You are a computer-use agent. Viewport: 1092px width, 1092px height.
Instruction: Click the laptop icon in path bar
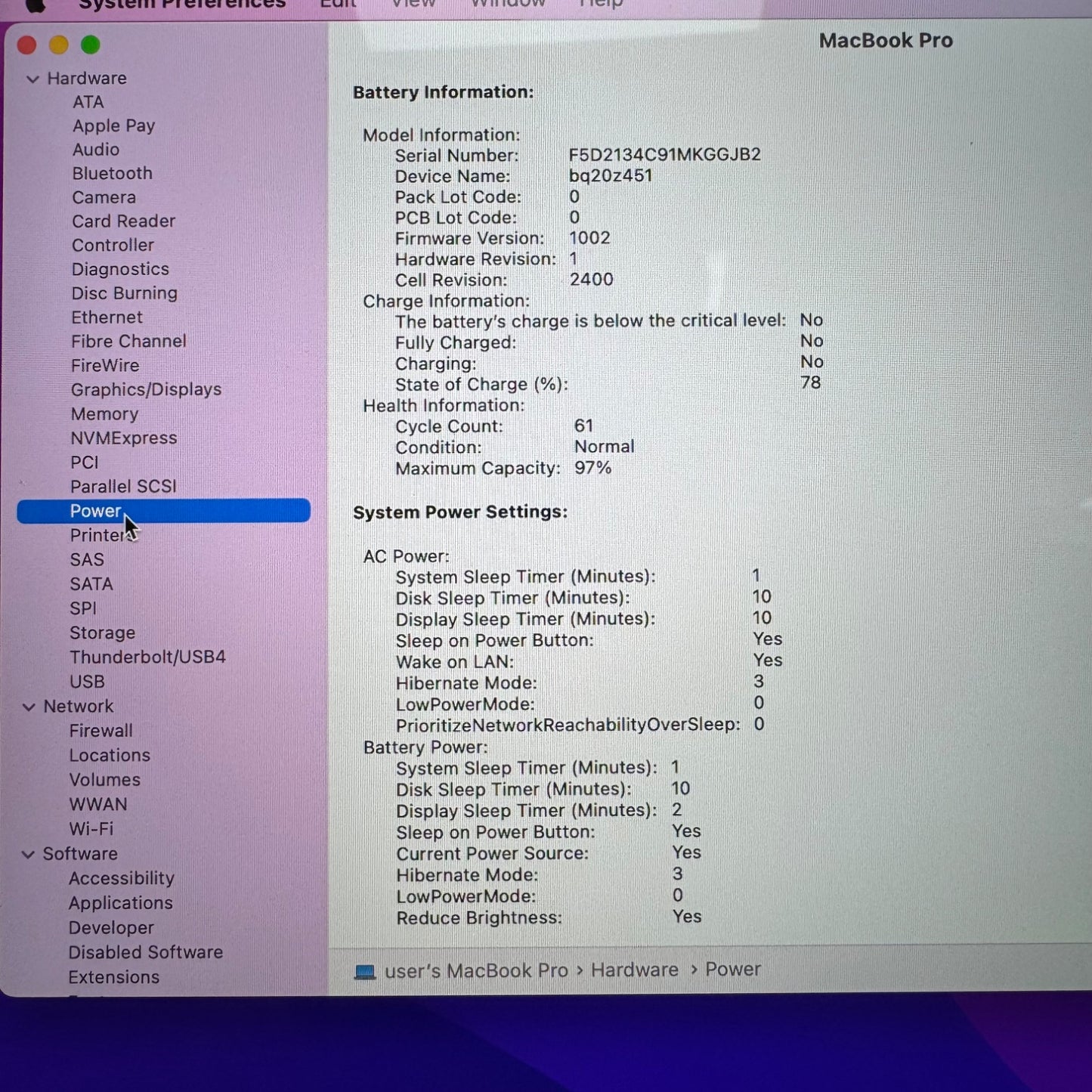(365, 972)
